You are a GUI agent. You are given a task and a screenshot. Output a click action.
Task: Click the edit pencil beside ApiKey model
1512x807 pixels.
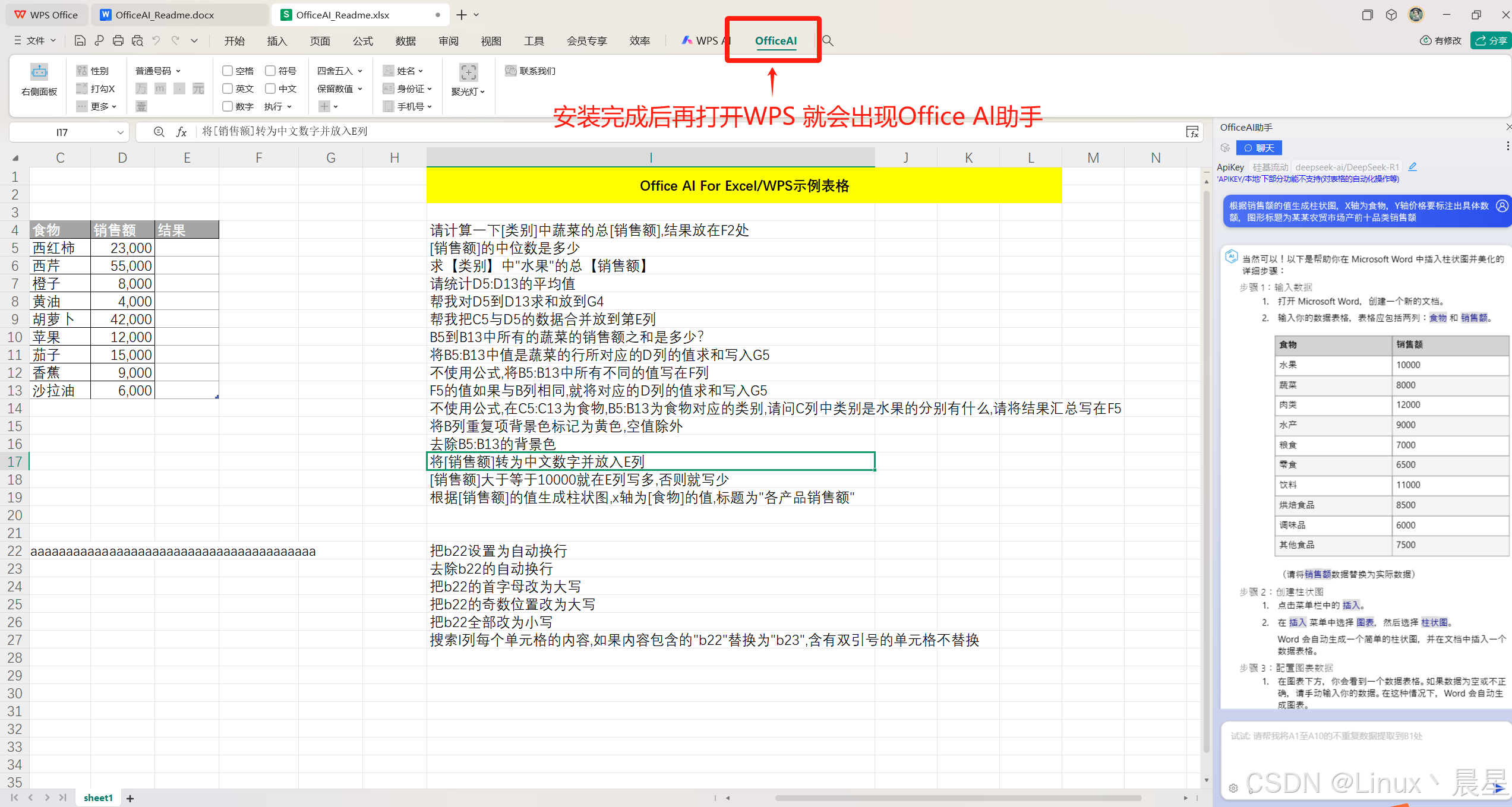click(x=1412, y=167)
